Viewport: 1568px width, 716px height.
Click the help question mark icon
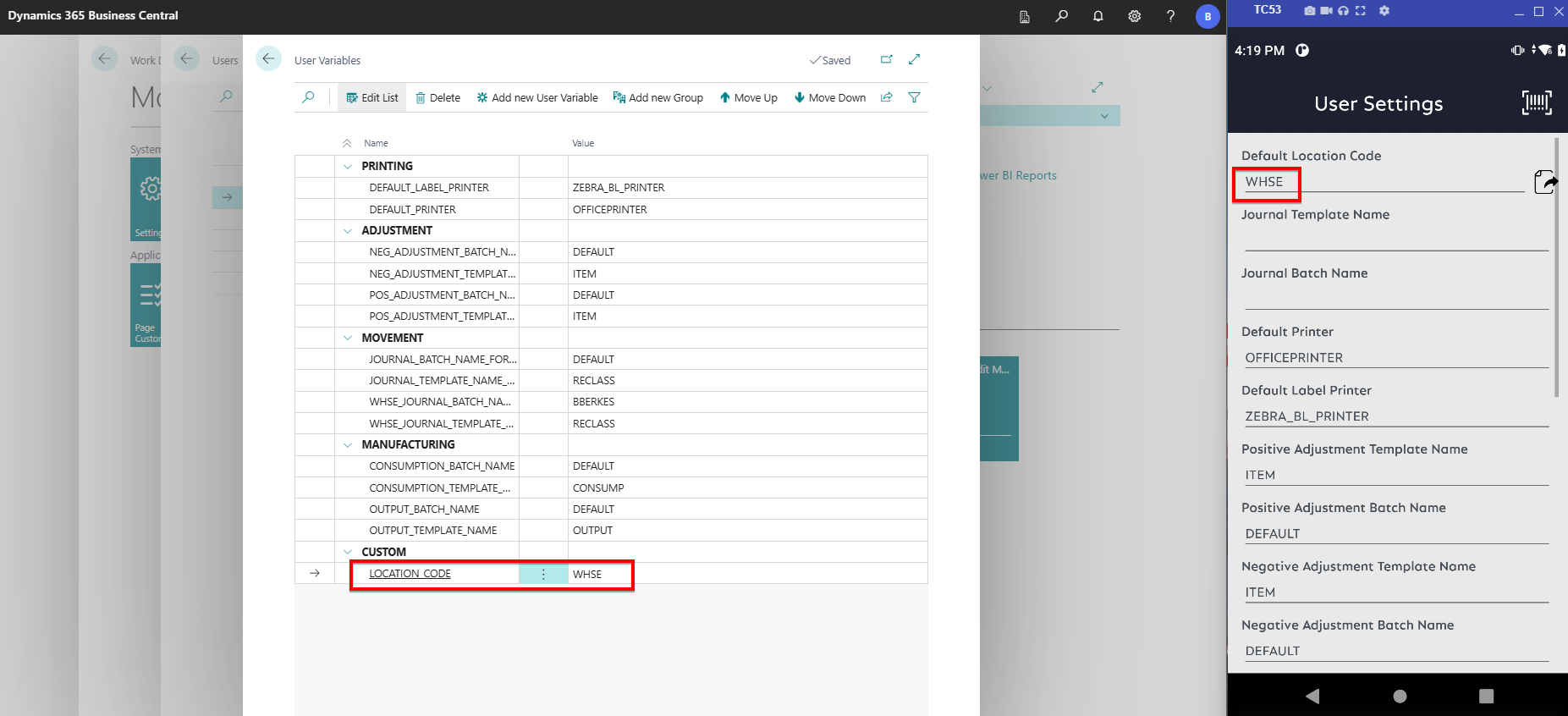click(x=1170, y=16)
